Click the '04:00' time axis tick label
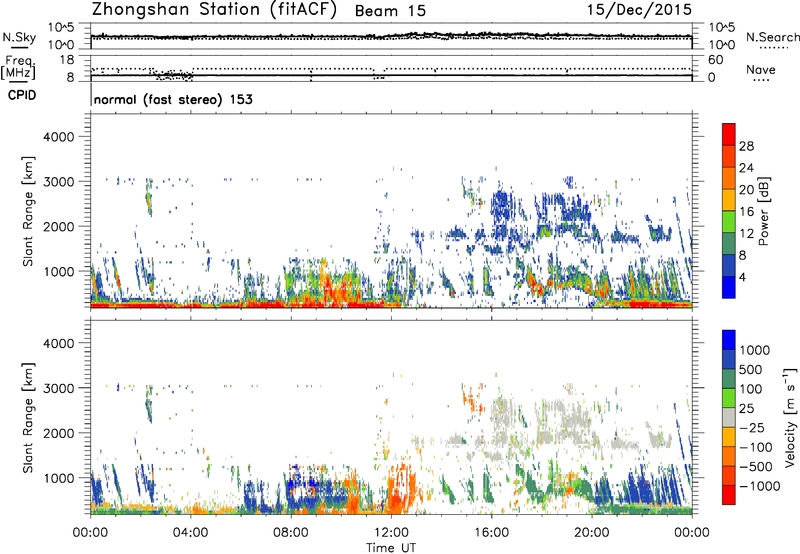This screenshot has height=554, width=800. coord(191,533)
